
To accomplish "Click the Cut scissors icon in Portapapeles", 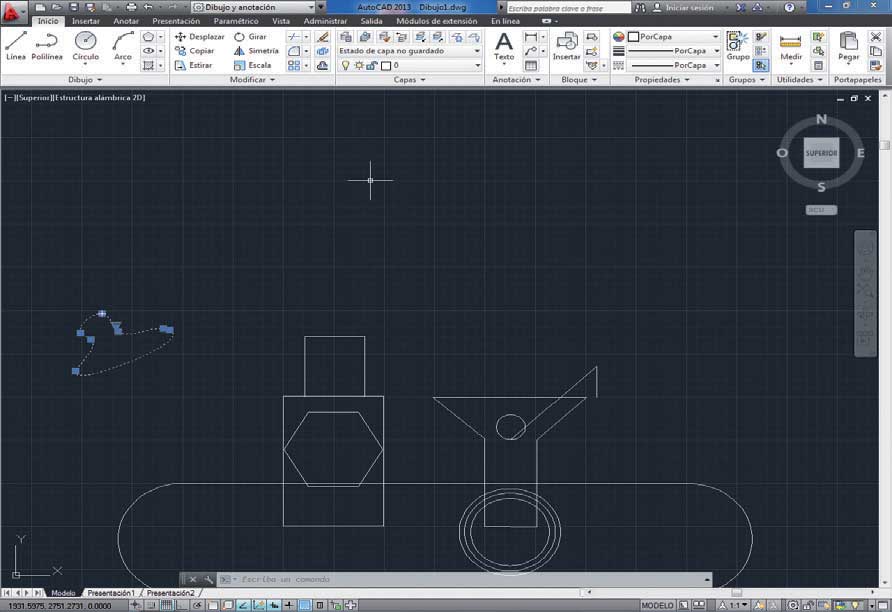I will [876, 36].
